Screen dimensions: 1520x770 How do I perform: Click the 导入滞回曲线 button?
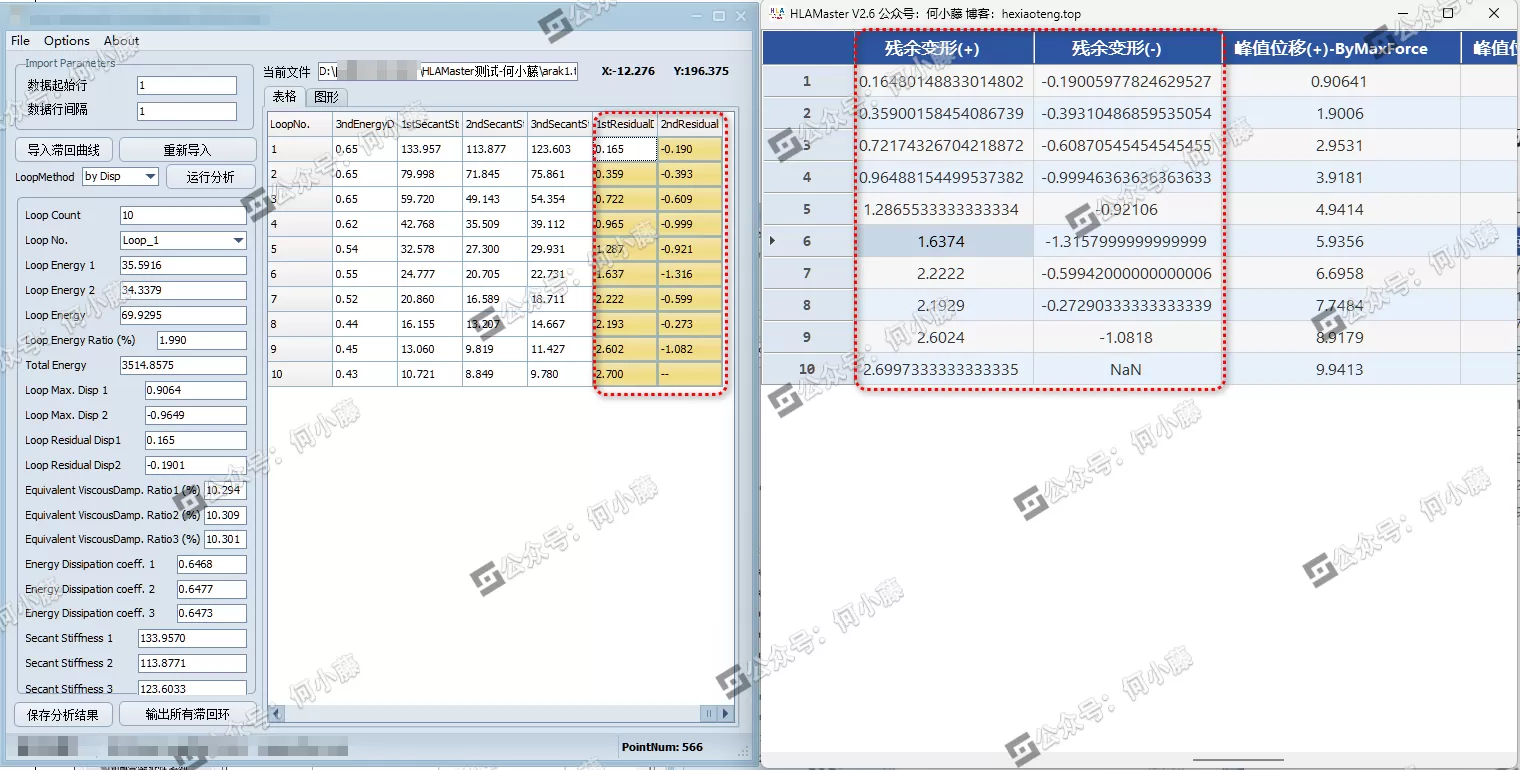64,150
